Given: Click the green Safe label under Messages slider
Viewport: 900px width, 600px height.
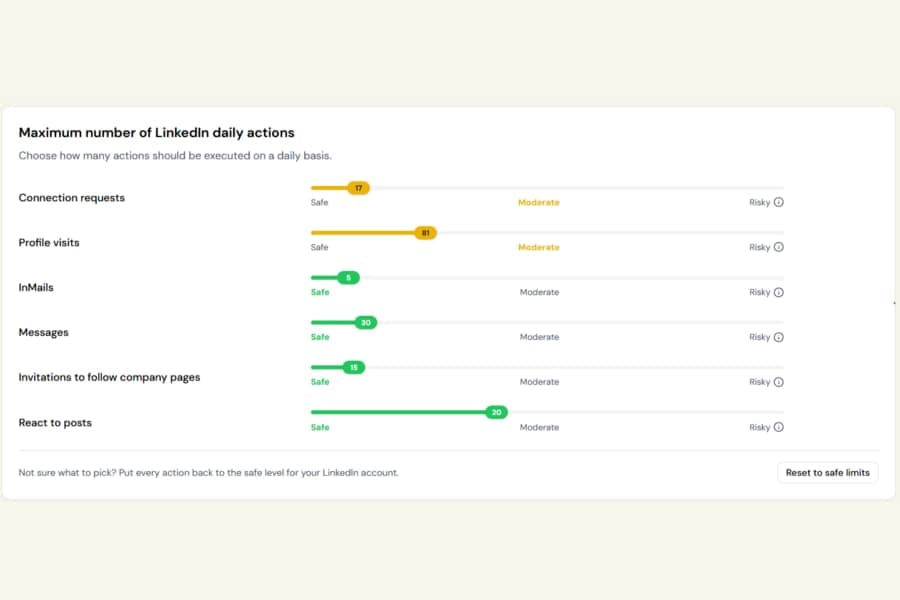Looking at the screenshot, I should [x=320, y=337].
